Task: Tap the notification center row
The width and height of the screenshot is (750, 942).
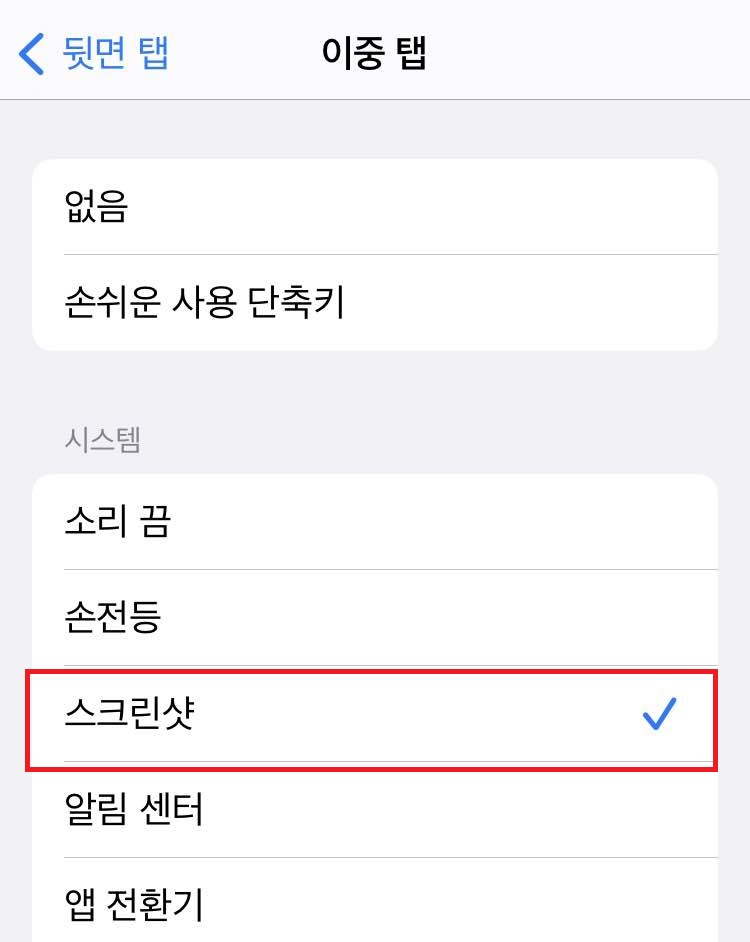Action: click(375, 812)
